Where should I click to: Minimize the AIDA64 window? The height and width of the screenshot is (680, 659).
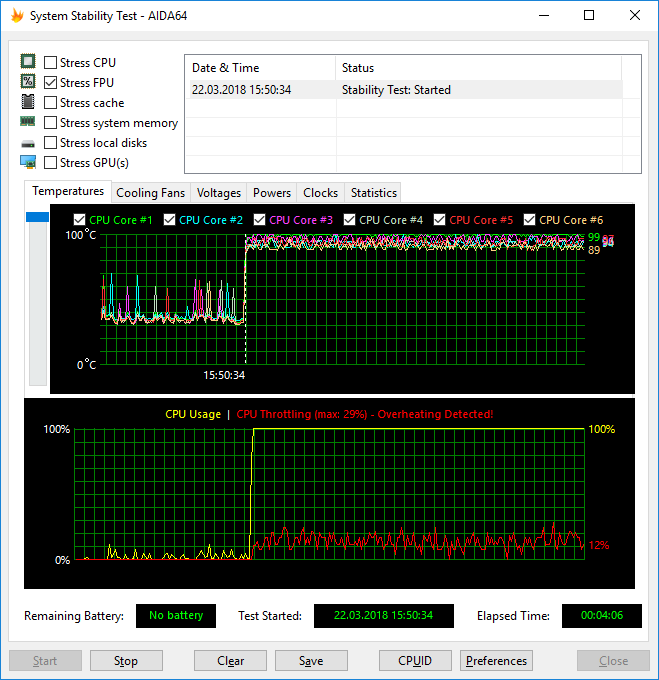[544, 16]
